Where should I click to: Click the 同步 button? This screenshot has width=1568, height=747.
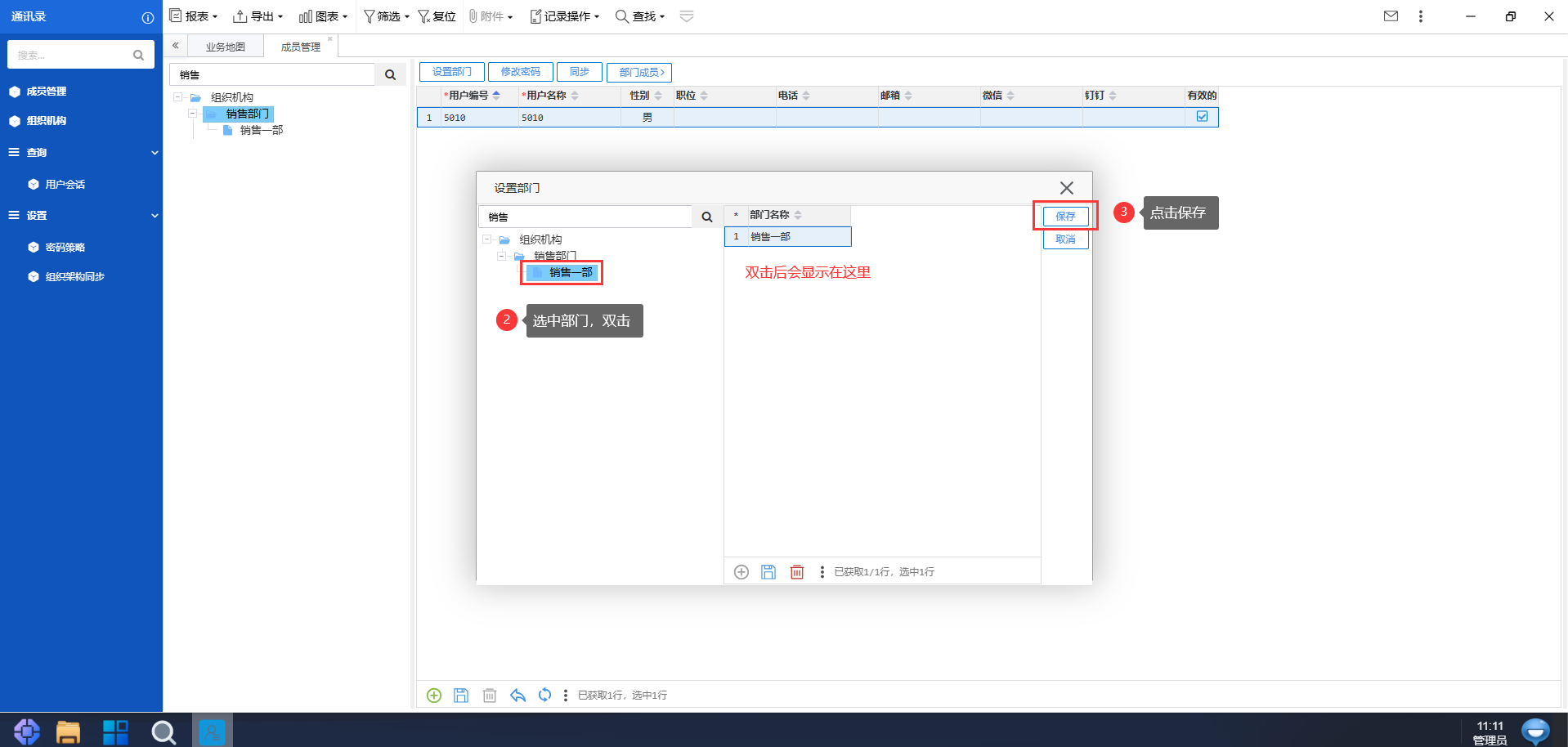coord(579,72)
